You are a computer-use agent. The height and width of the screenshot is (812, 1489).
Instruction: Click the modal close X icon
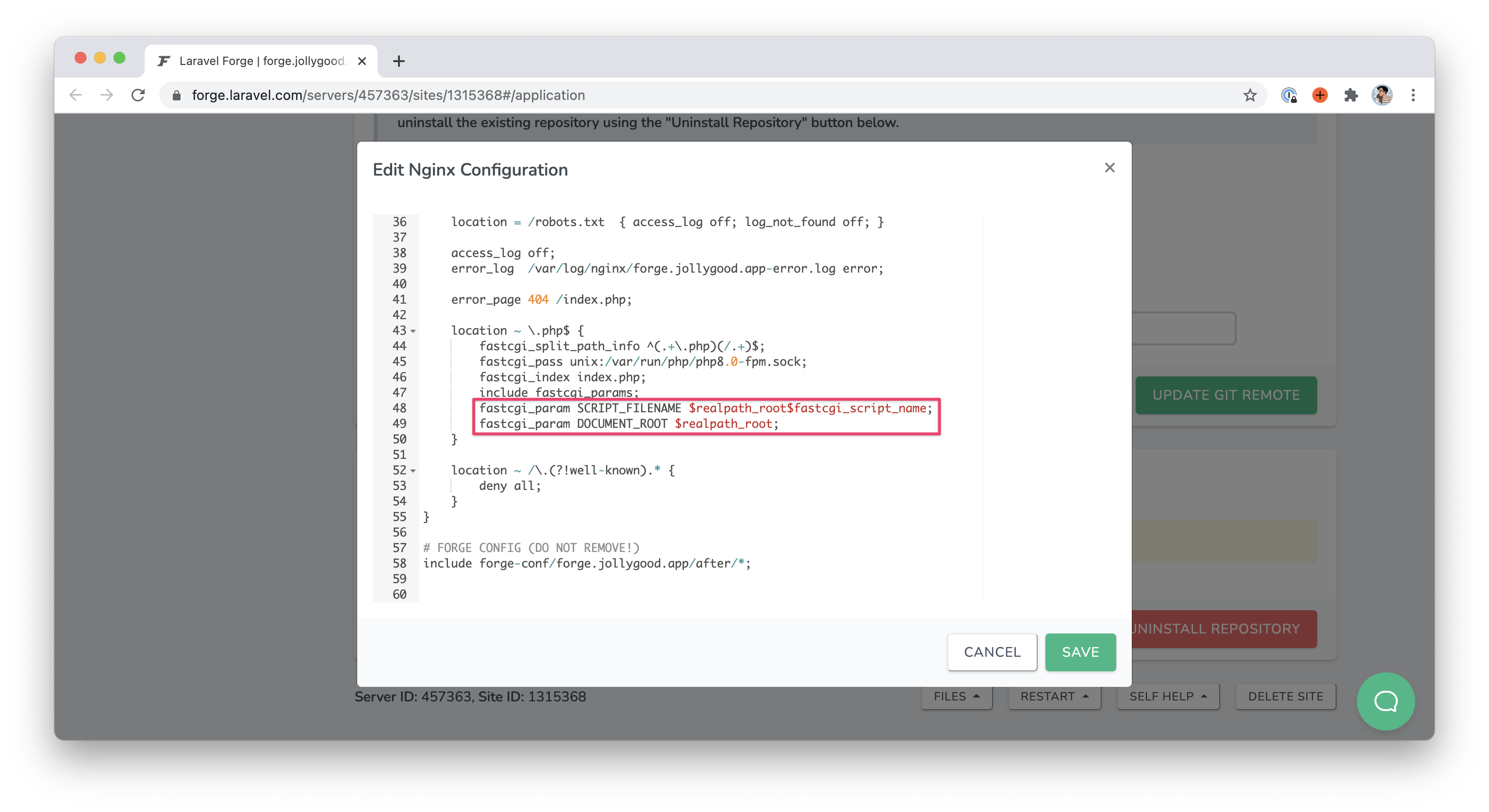(x=1109, y=167)
